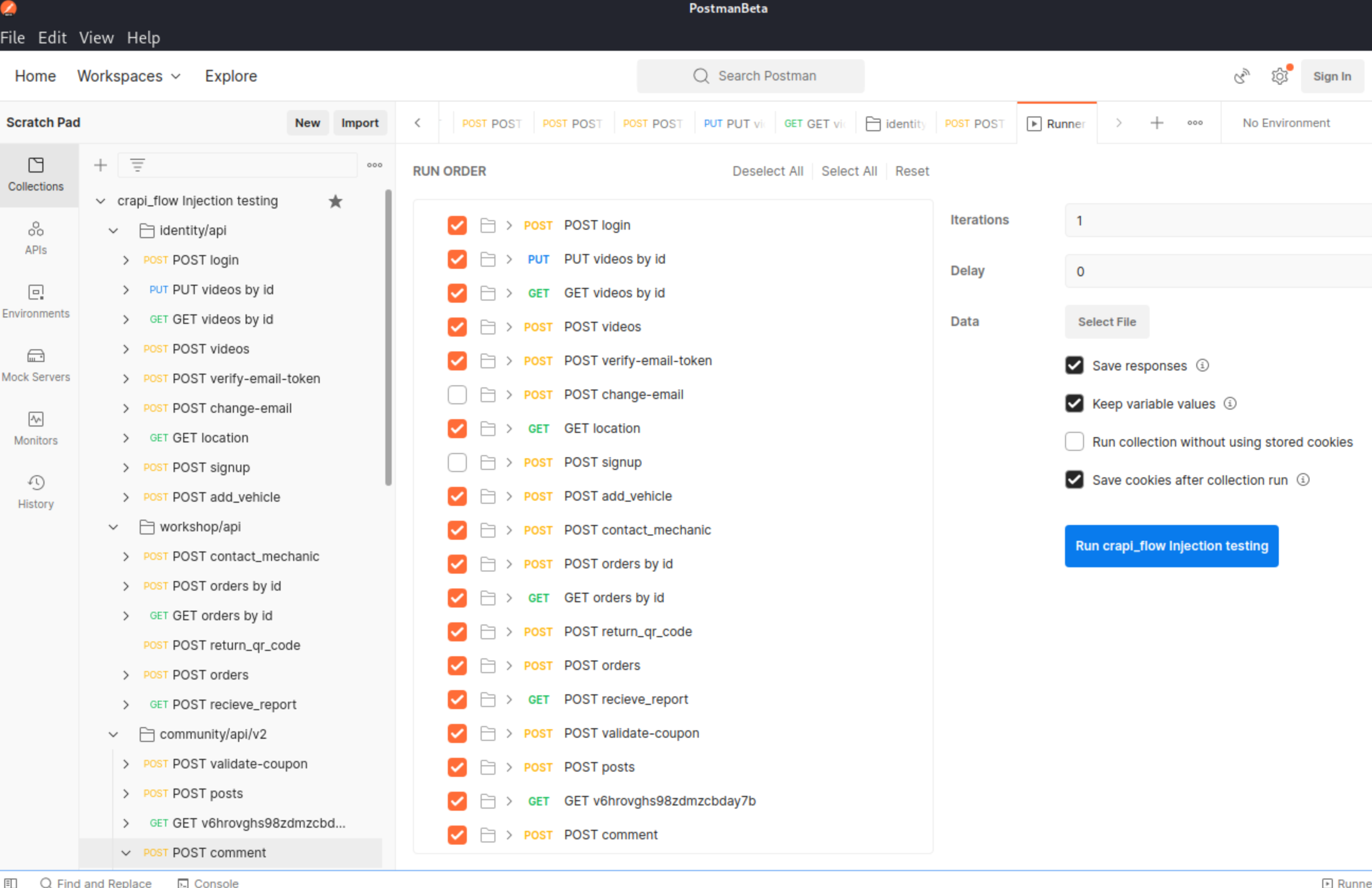Open the History sidebar panel
This screenshot has width=1372, height=888.
coord(36,491)
